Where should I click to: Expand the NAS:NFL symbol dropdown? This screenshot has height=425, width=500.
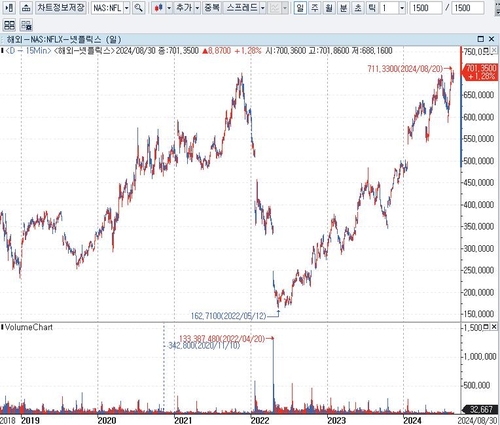tap(127, 8)
